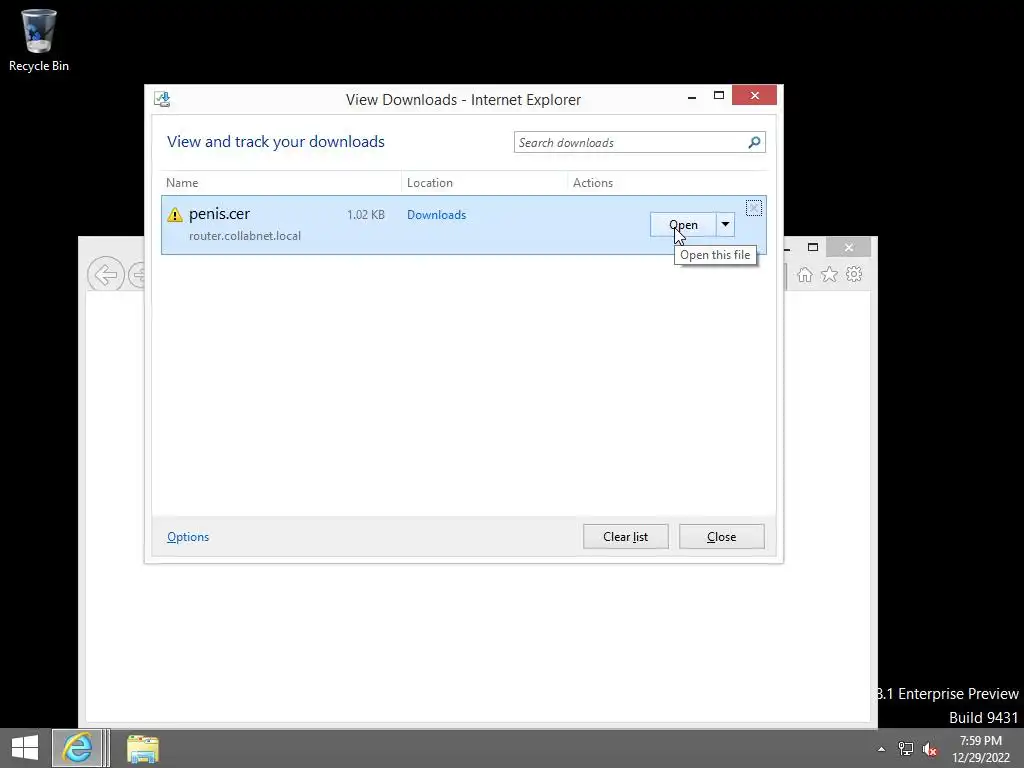Minimize the View Downloads window
The height and width of the screenshot is (768, 1024).
coord(692,97)
